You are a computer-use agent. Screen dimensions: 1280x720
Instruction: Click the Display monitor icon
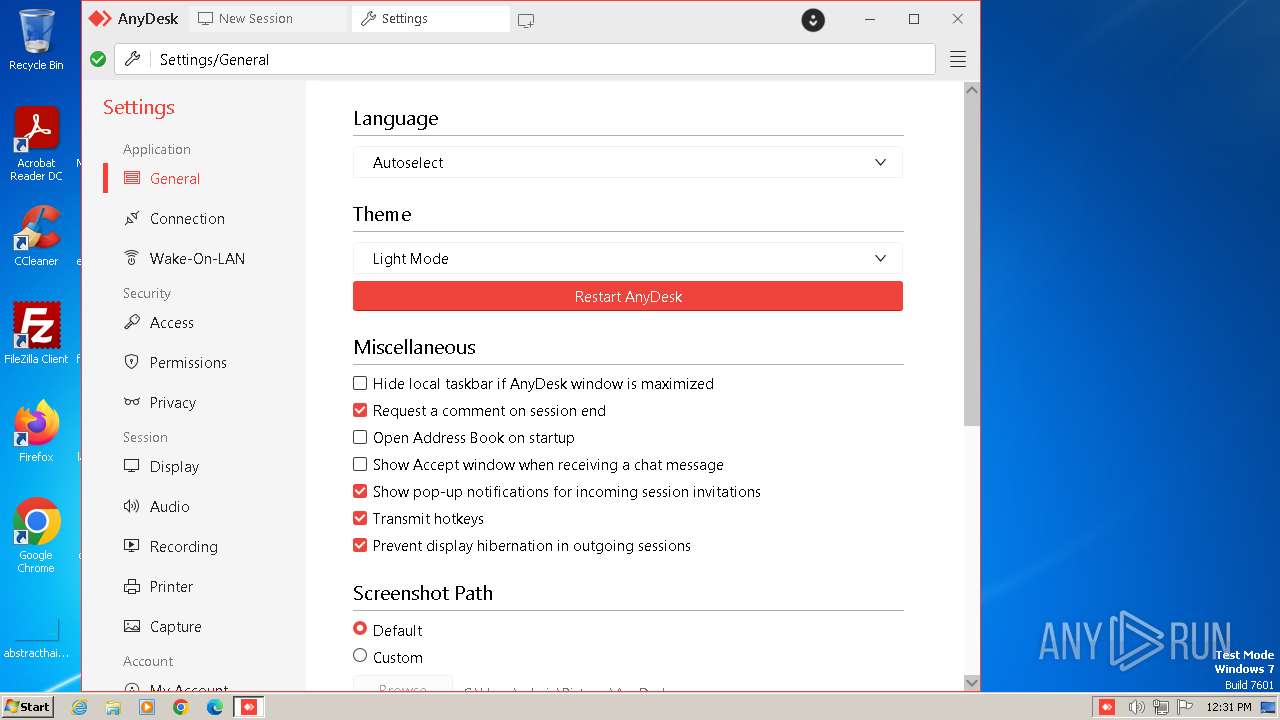[131, 467]
